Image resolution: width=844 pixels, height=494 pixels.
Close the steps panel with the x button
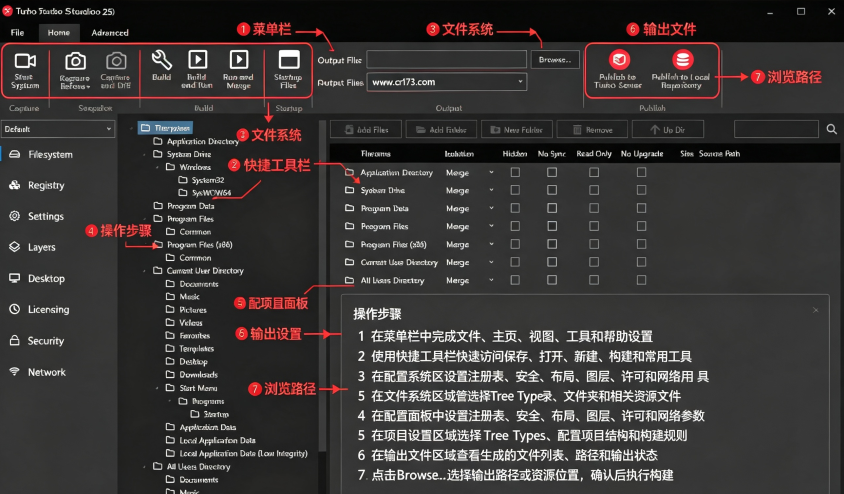click(x=815, y=310)
